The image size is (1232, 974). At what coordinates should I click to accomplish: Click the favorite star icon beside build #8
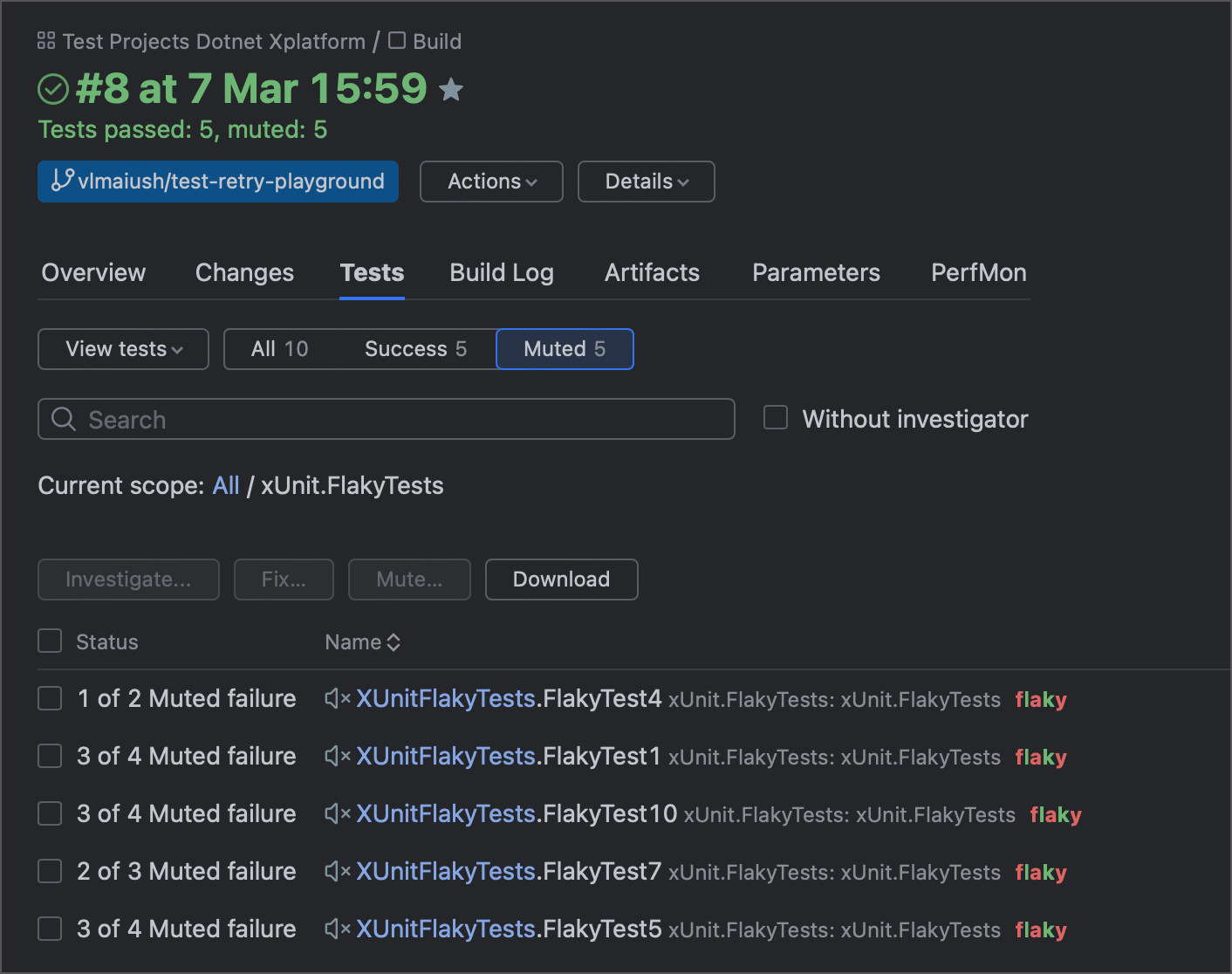[451, 90]
